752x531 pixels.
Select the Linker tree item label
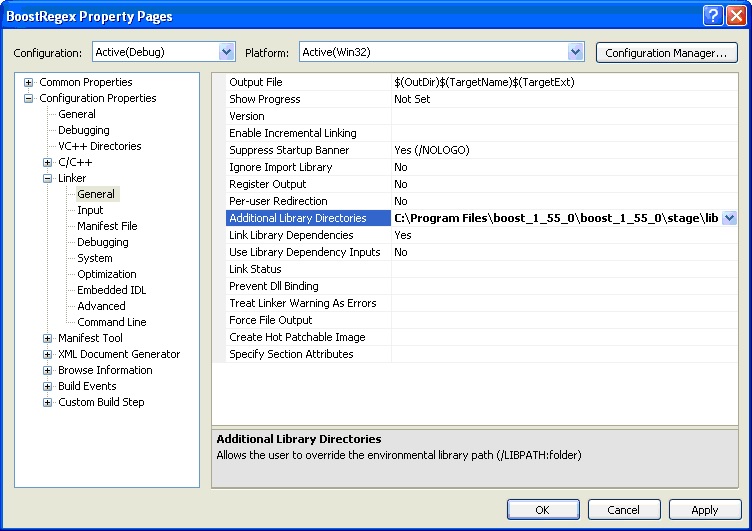point(72,178)
